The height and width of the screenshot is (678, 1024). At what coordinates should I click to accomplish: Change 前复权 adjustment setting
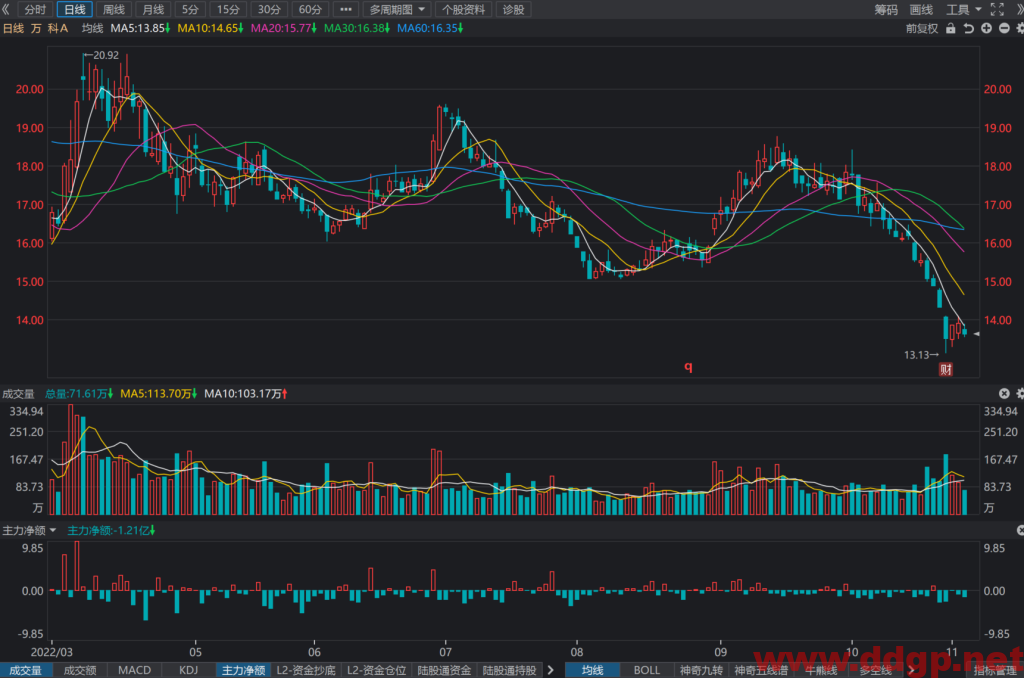tap(921, 29)
